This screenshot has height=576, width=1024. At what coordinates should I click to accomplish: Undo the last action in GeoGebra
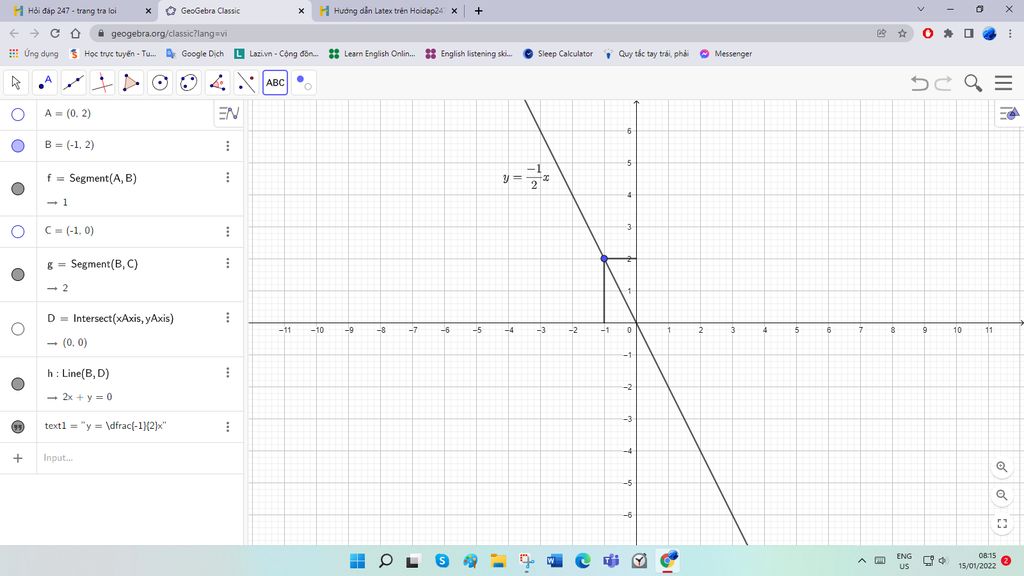tap(920, 83)
